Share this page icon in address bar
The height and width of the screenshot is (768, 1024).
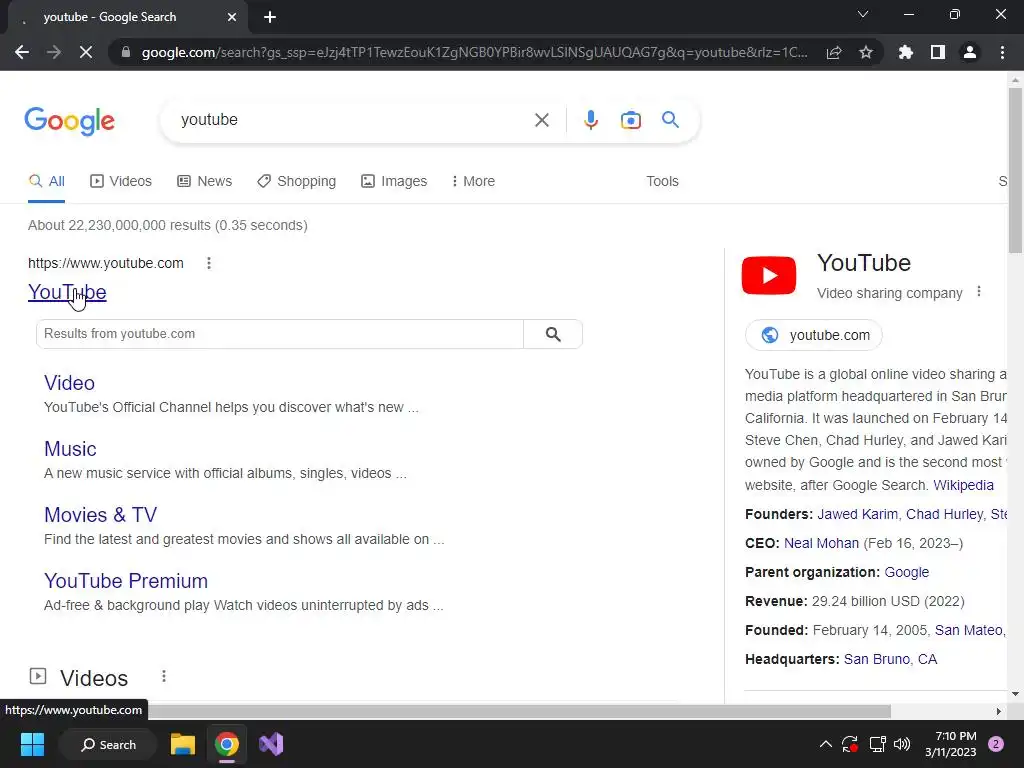834,52
